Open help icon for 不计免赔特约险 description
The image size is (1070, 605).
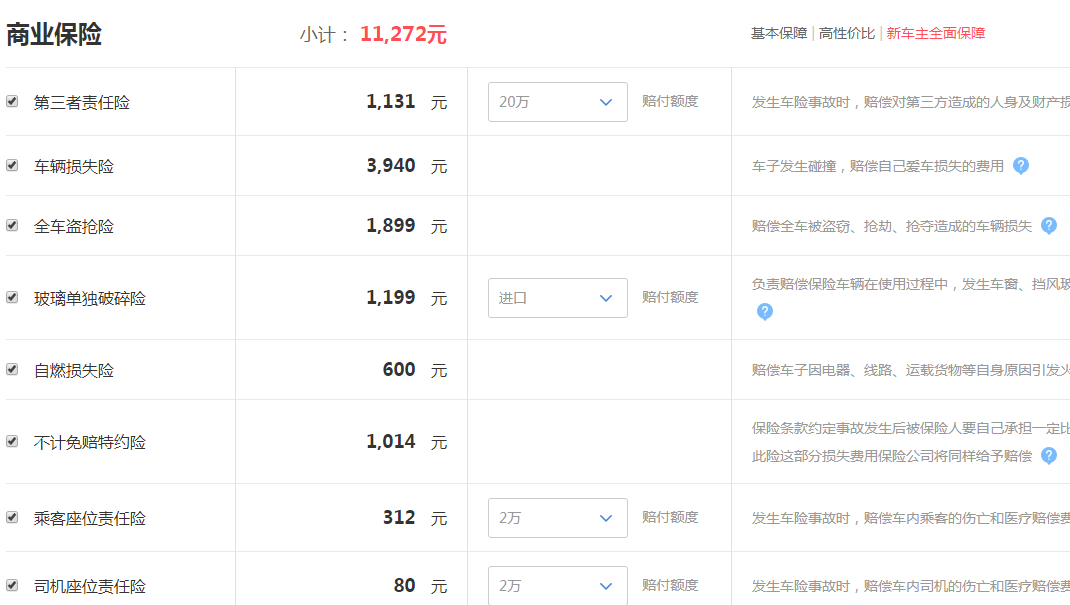coord(1049,456)
